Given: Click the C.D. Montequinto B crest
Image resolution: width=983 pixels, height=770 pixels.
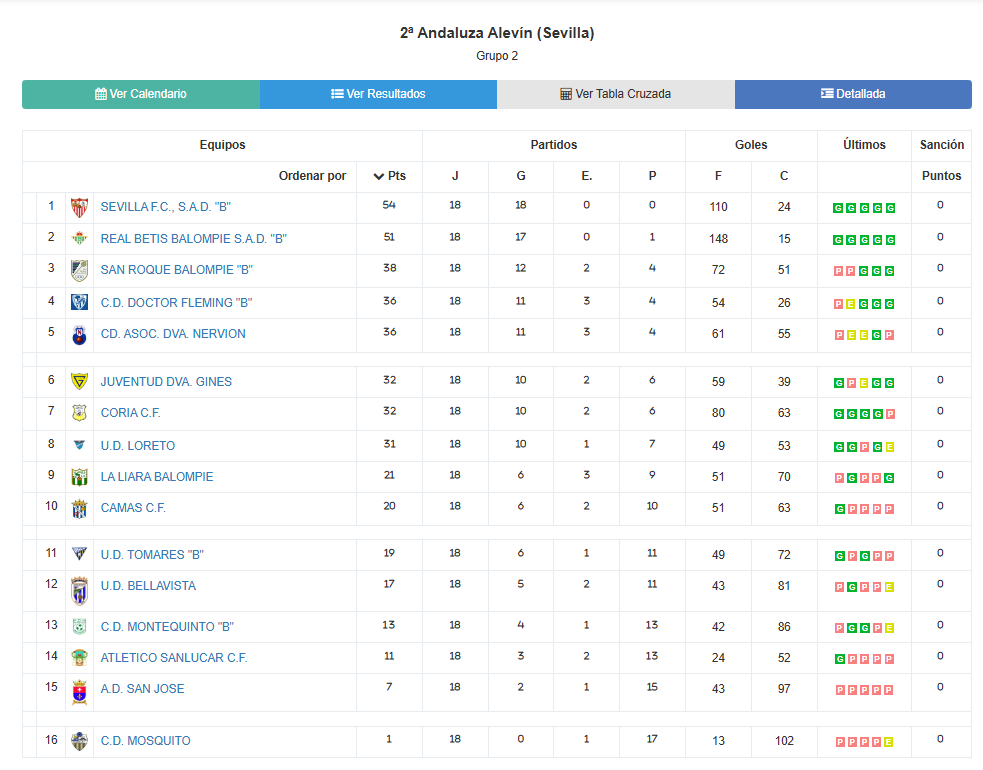Looking at the screenshot, I should (79, 626).
